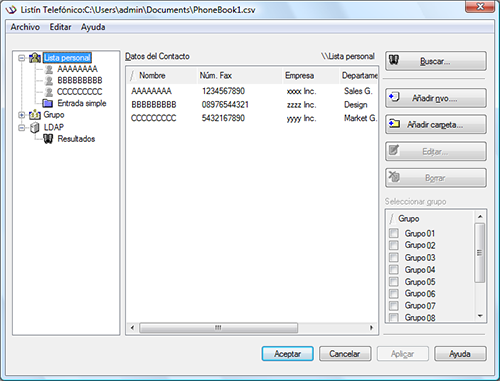
Task: Click the Cancelar button
Action: tap(345, 354)
